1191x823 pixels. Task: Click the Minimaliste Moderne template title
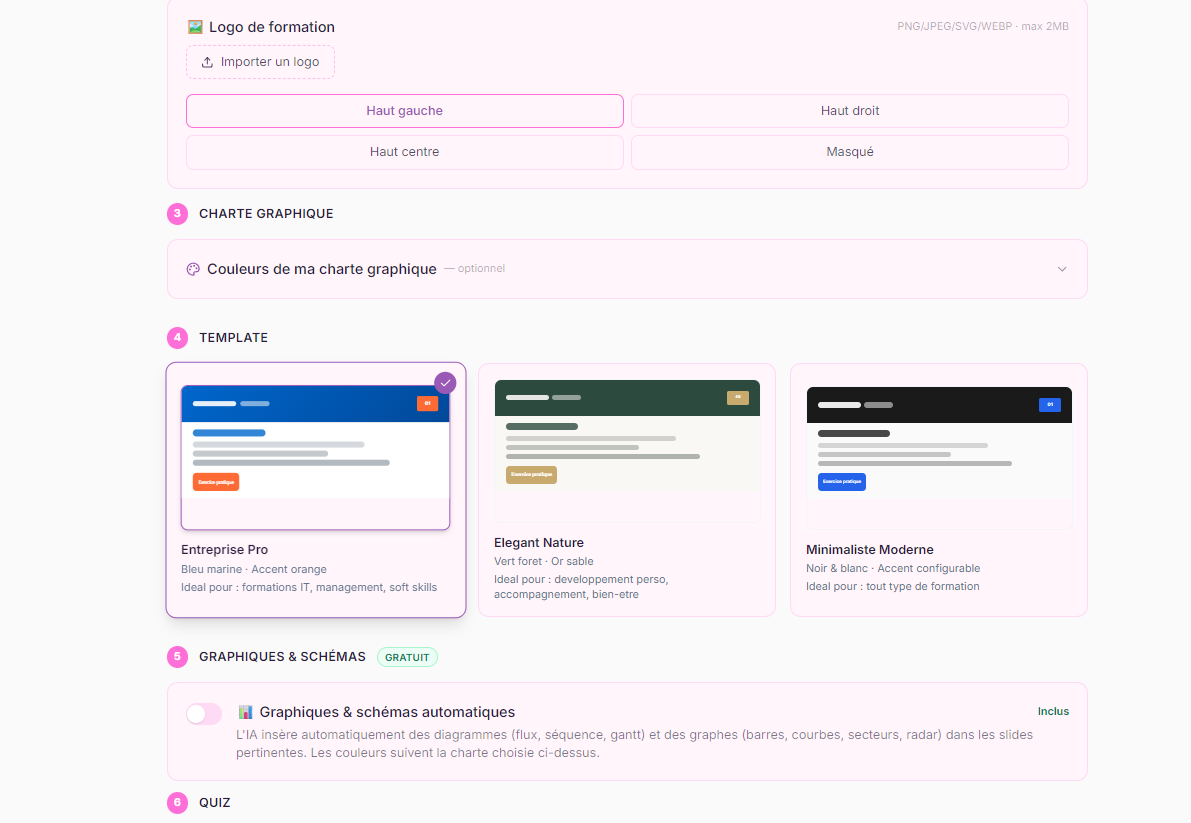pyautogui.click(x=870, y=550)
